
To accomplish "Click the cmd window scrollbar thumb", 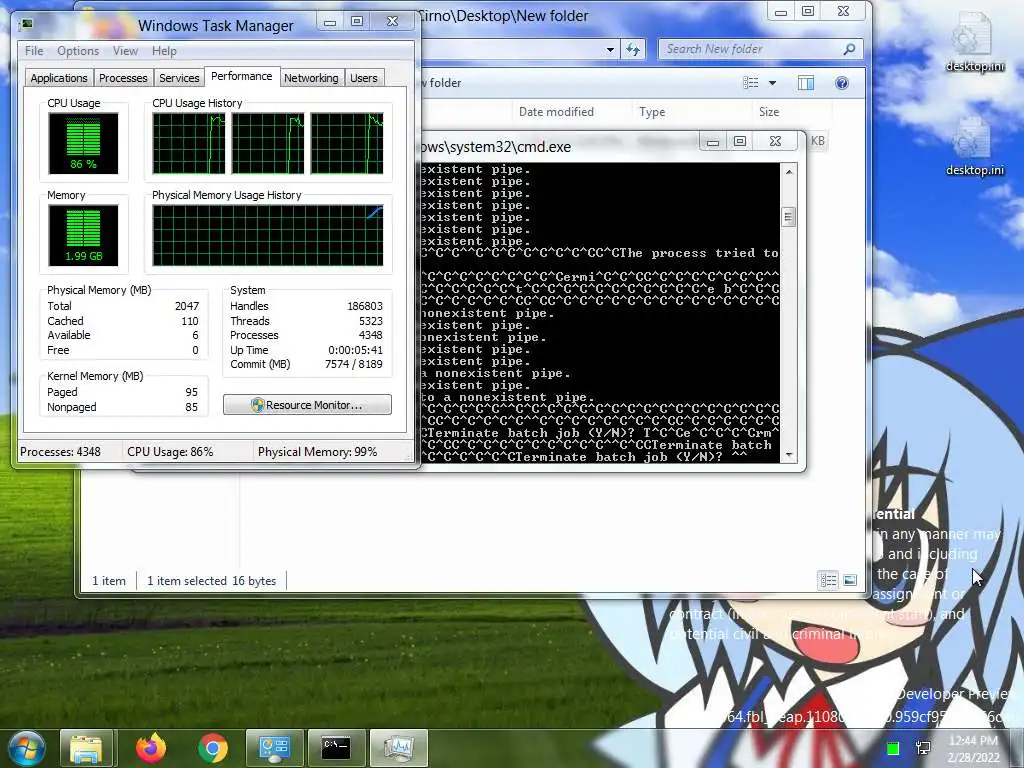I will pos(789,216).
